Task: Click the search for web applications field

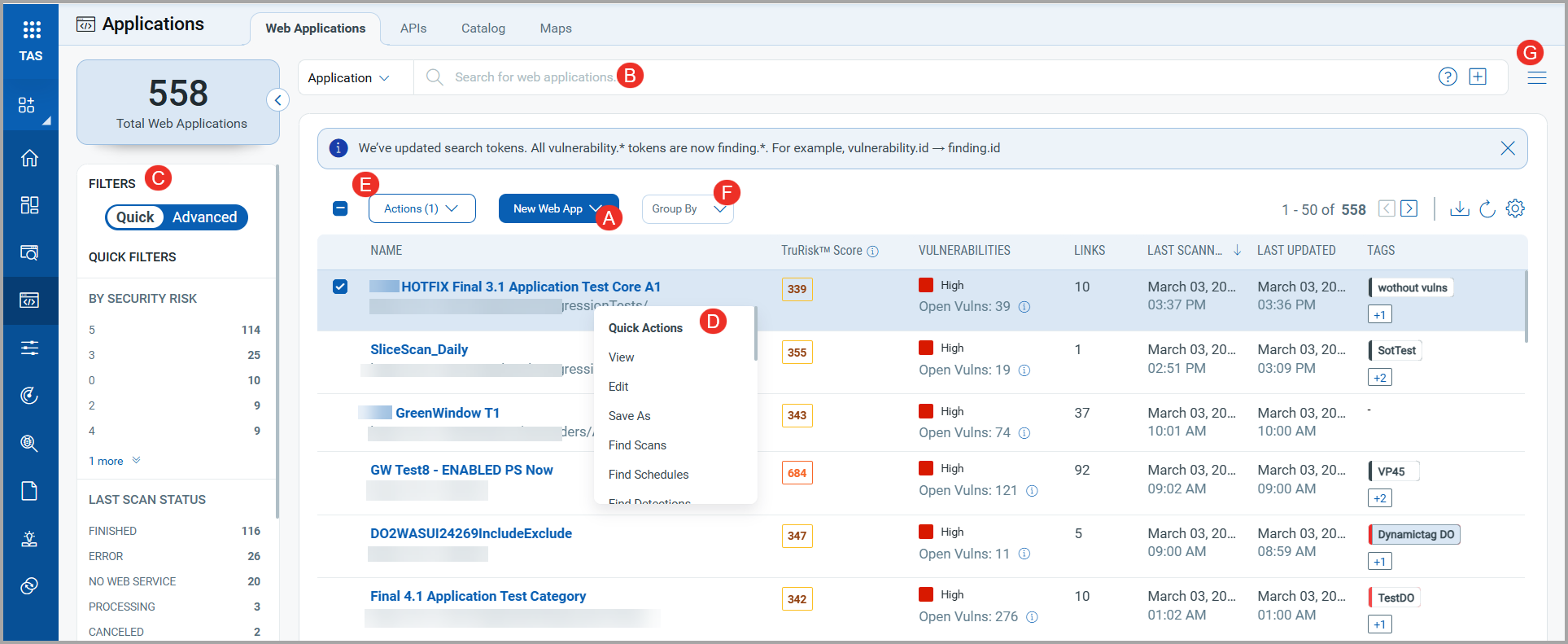Action: pos(534,77)
